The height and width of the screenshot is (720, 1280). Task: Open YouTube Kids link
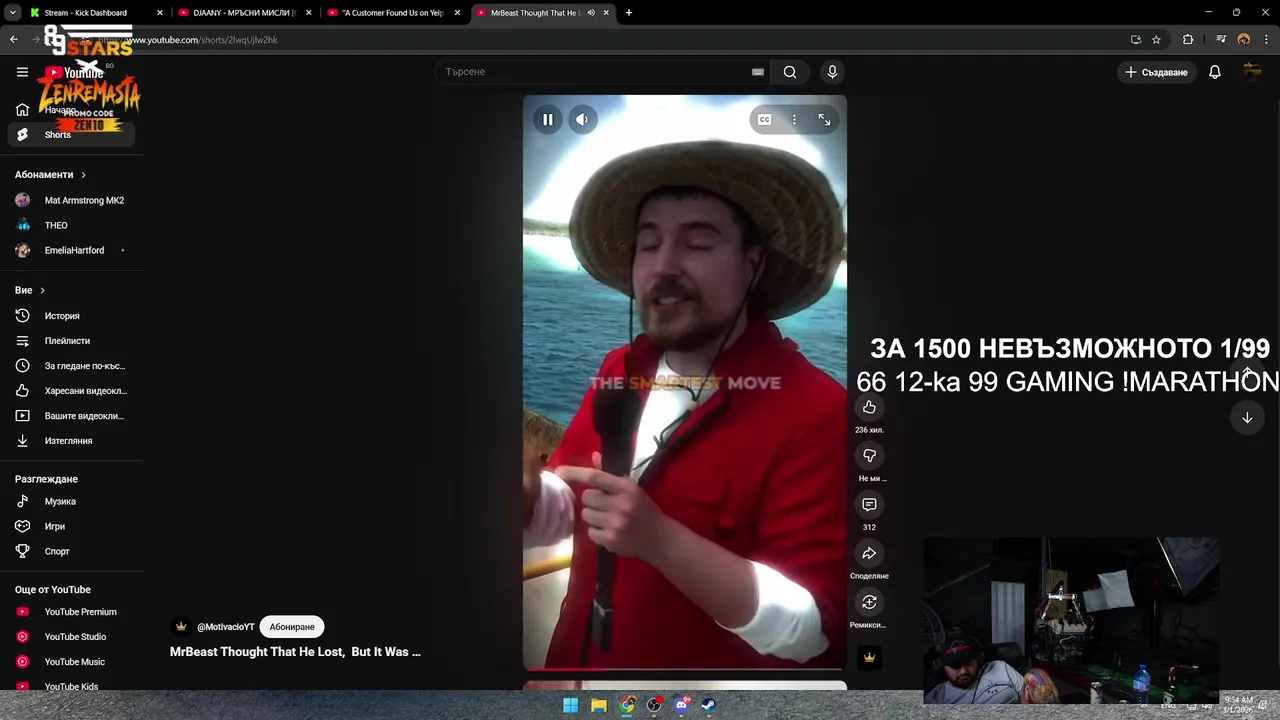pyautogui.click(x=71, y=686)
